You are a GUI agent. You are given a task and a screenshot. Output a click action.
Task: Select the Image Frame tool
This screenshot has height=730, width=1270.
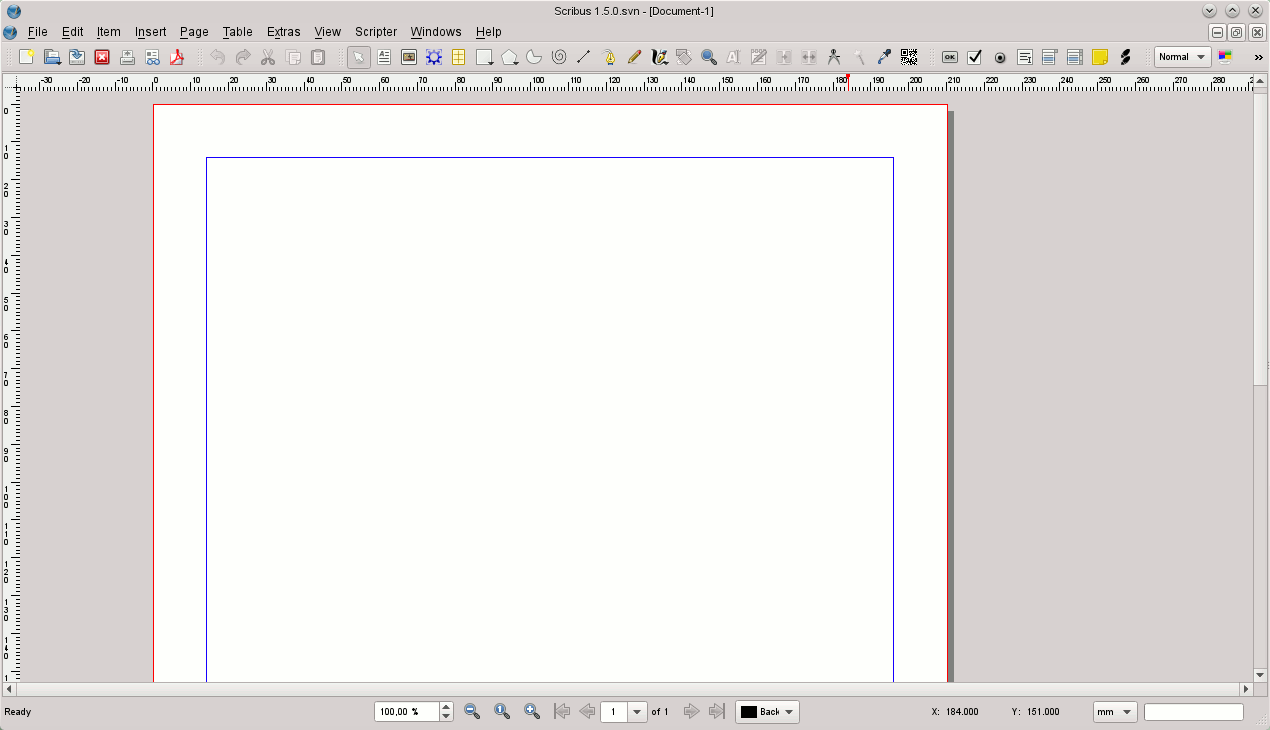pyautogui.click(x=409, y=57)
